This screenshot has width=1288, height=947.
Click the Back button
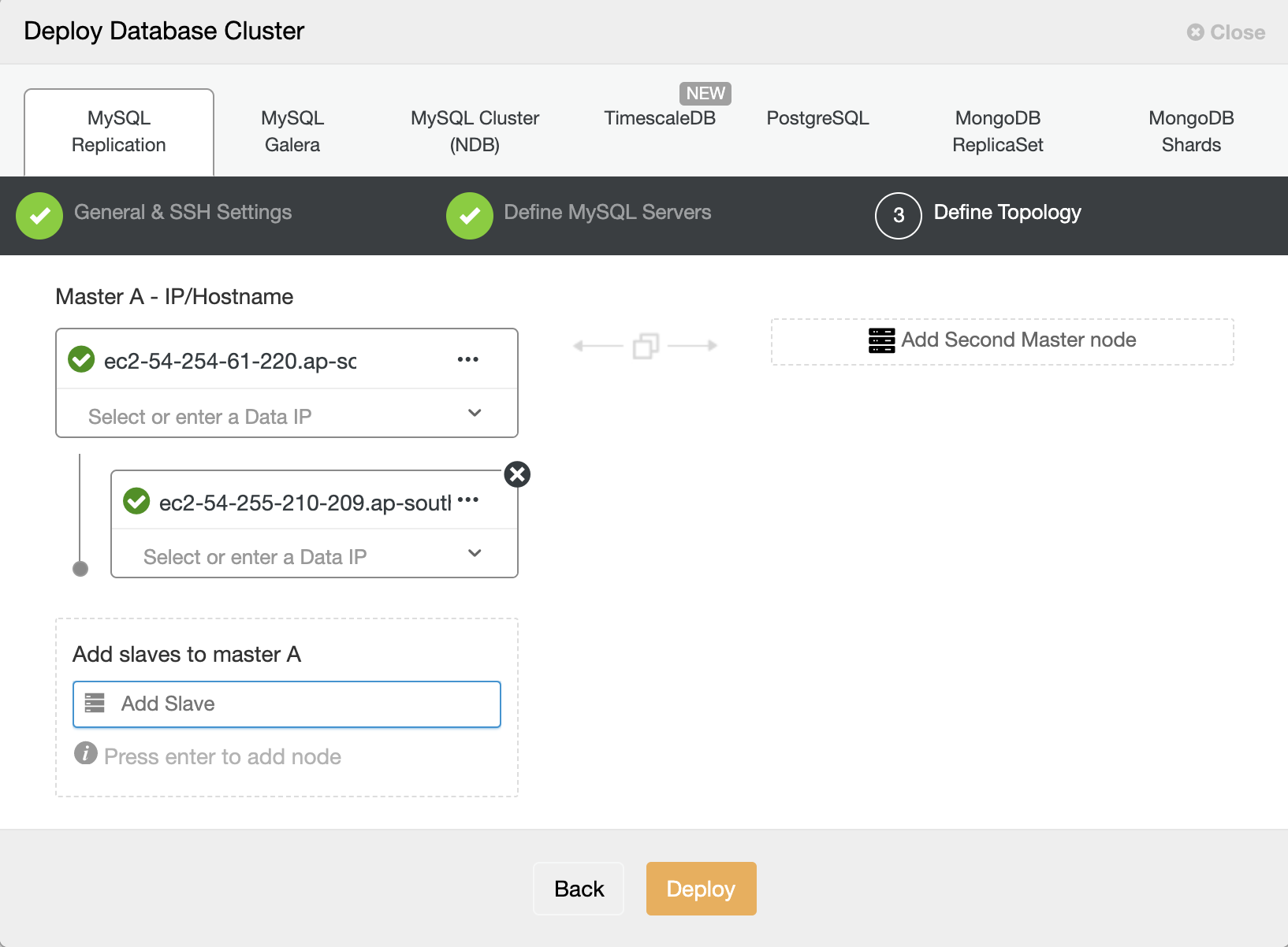[579, 889]
